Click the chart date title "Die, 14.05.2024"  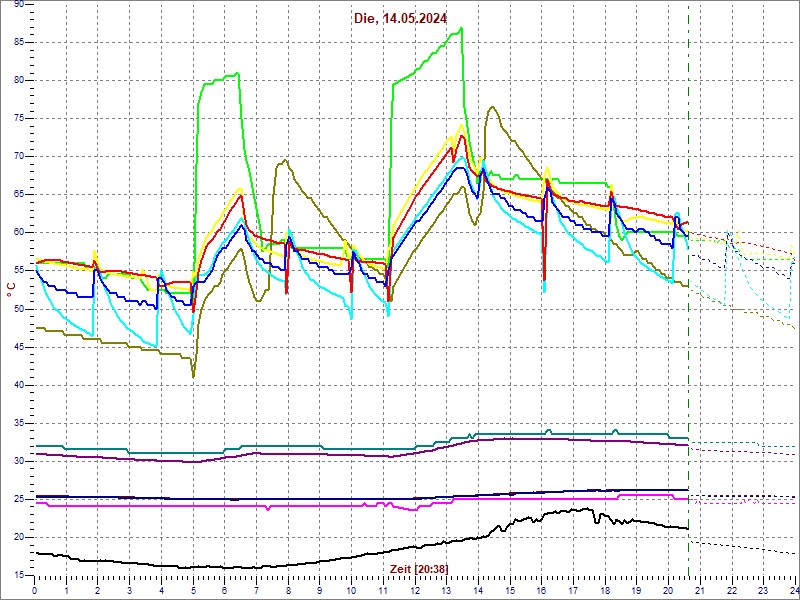[x=401, y=18]
